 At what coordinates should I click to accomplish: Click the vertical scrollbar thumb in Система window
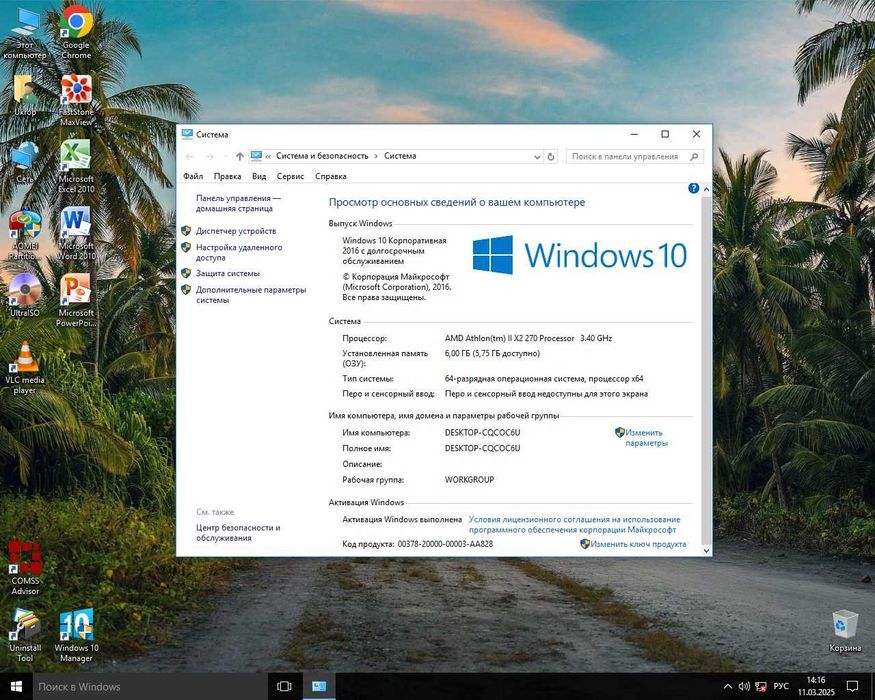[x=706, y=370]
